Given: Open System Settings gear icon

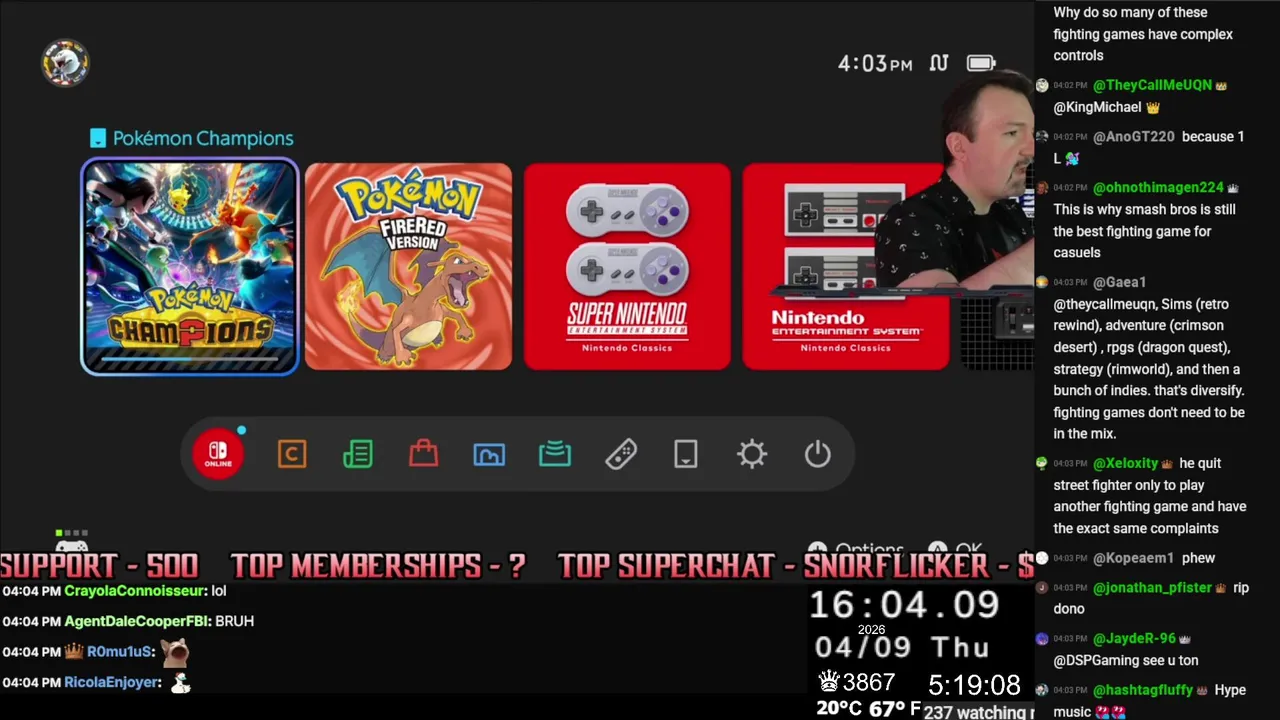Looking at the screenshot, I should click(752, 455).
